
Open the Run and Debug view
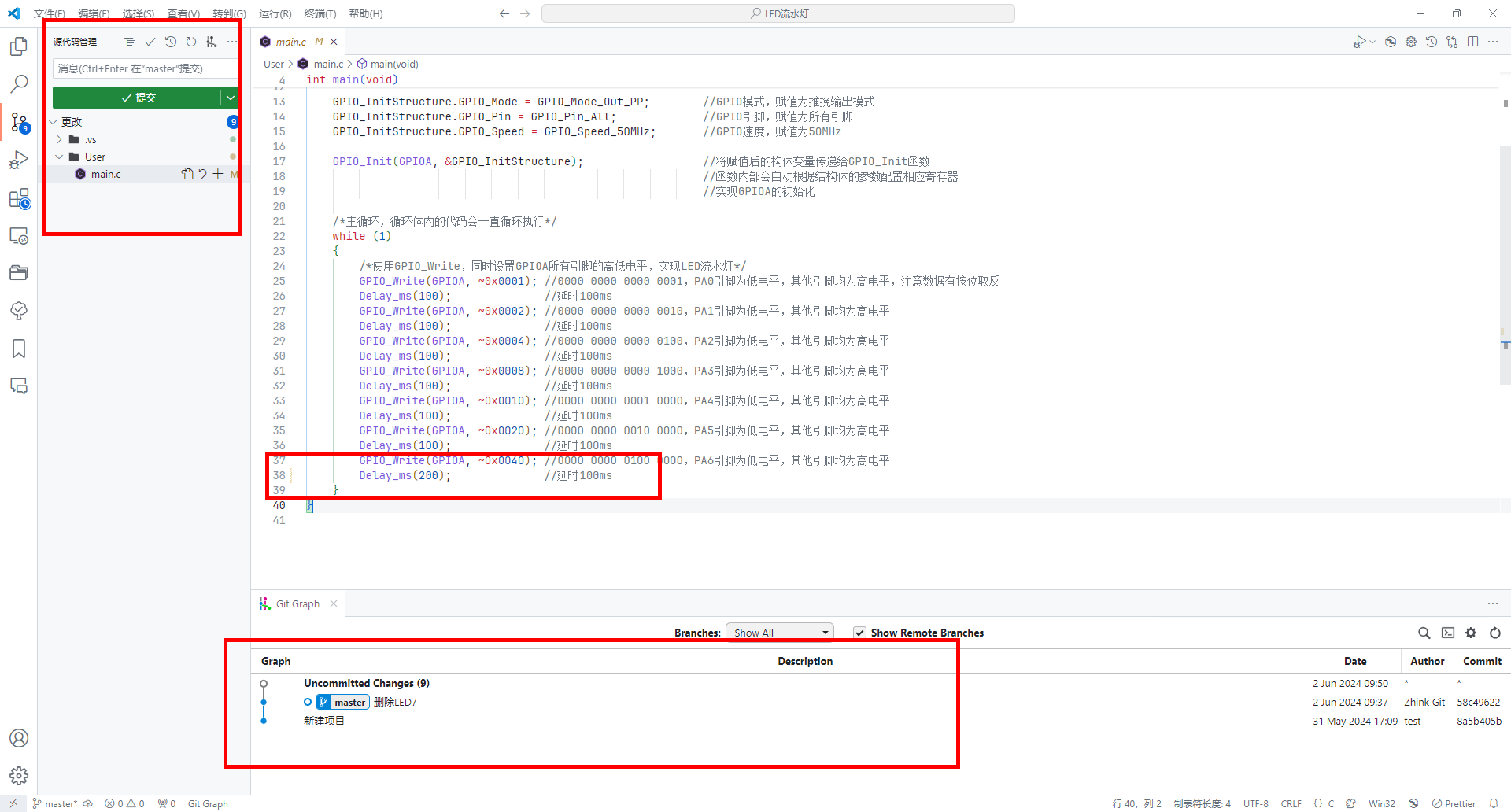(19, 161)
